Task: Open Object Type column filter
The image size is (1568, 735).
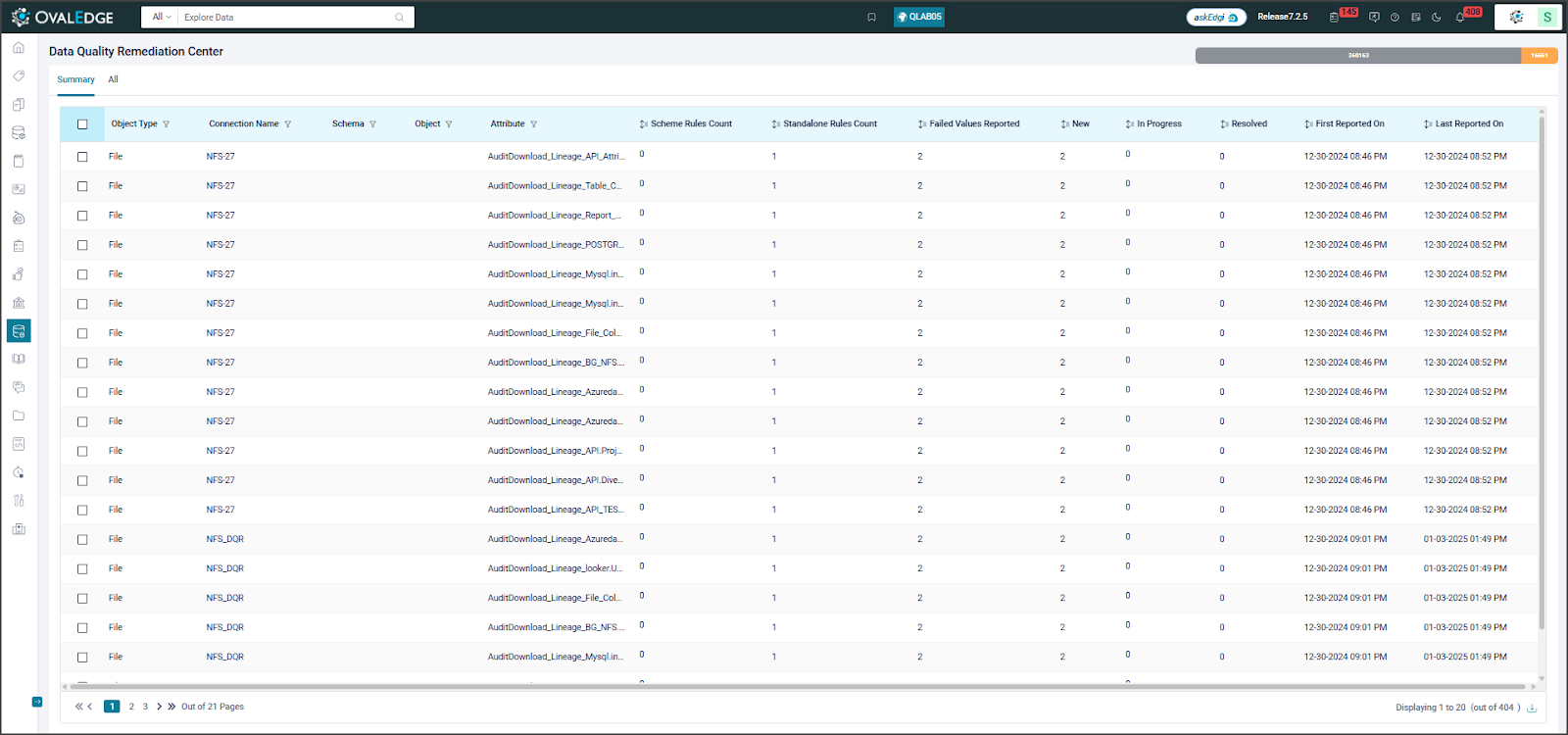Action: click(167, 124)
